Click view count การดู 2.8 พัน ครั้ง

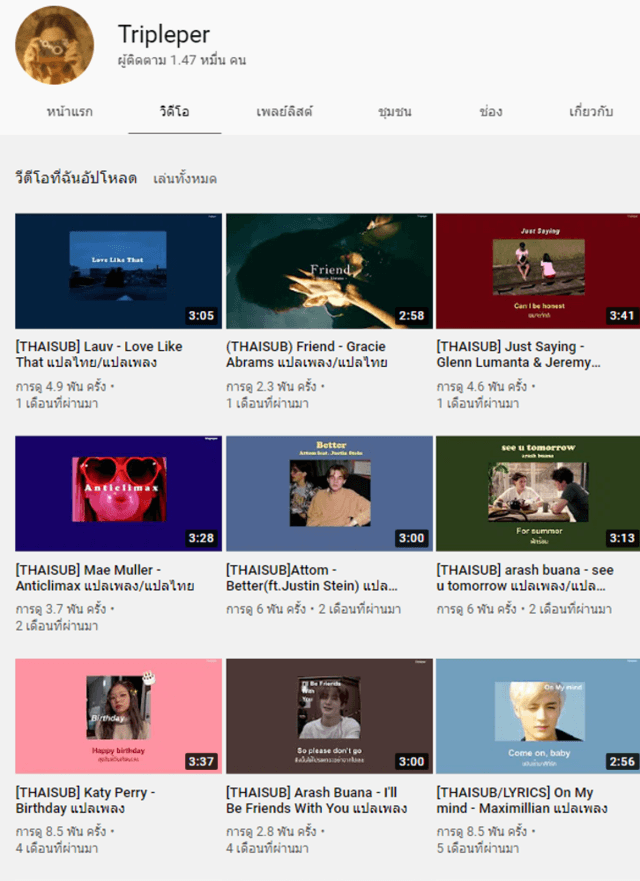(271, 832)
